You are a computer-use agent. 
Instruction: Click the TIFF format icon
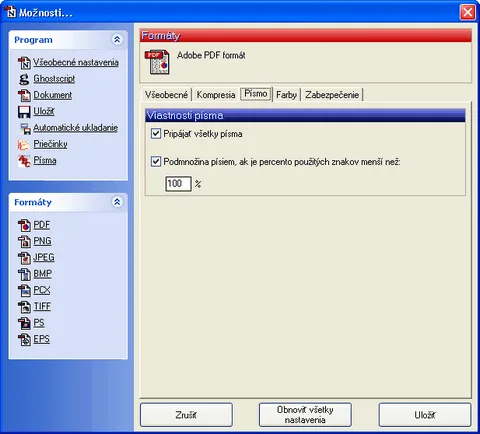point(24,307)
